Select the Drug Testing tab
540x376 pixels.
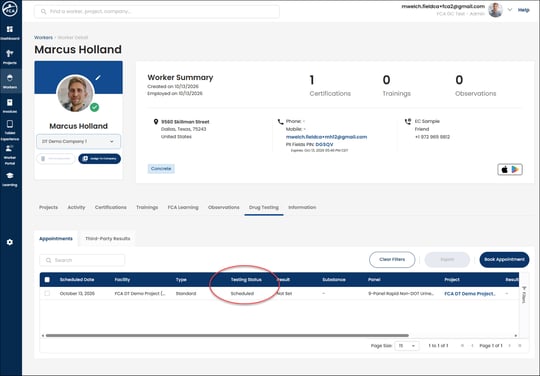click(264, 207)
